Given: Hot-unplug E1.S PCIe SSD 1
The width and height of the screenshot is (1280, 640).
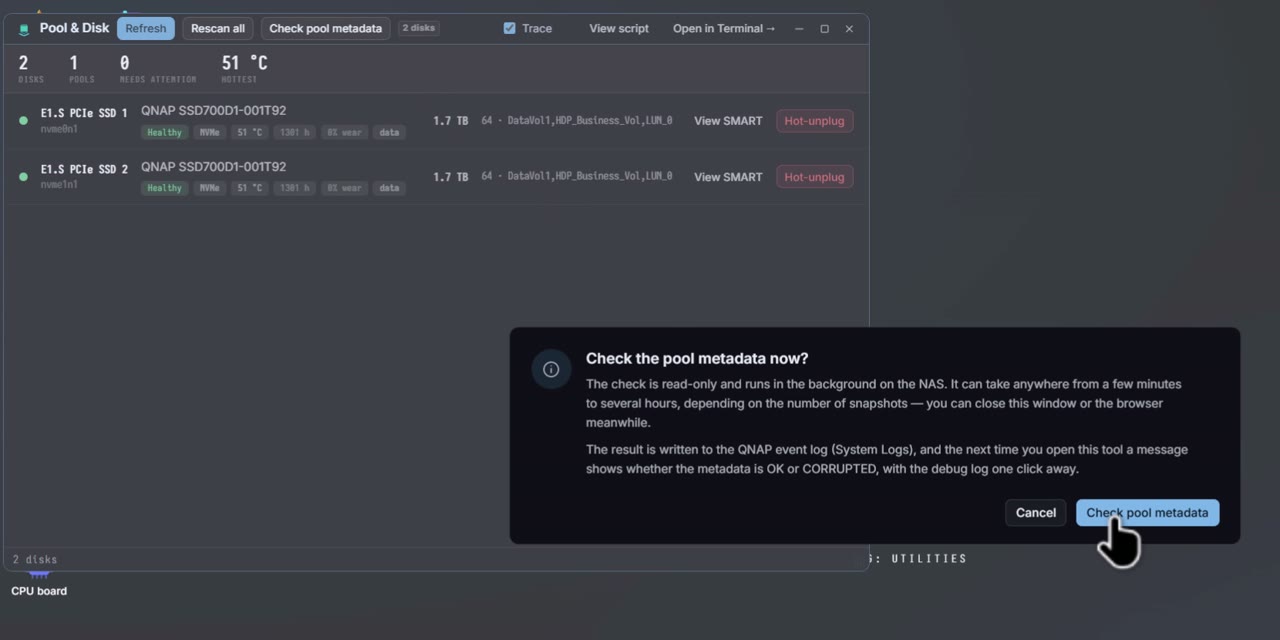Looking at the screenshot, I should tap(814, 121).
